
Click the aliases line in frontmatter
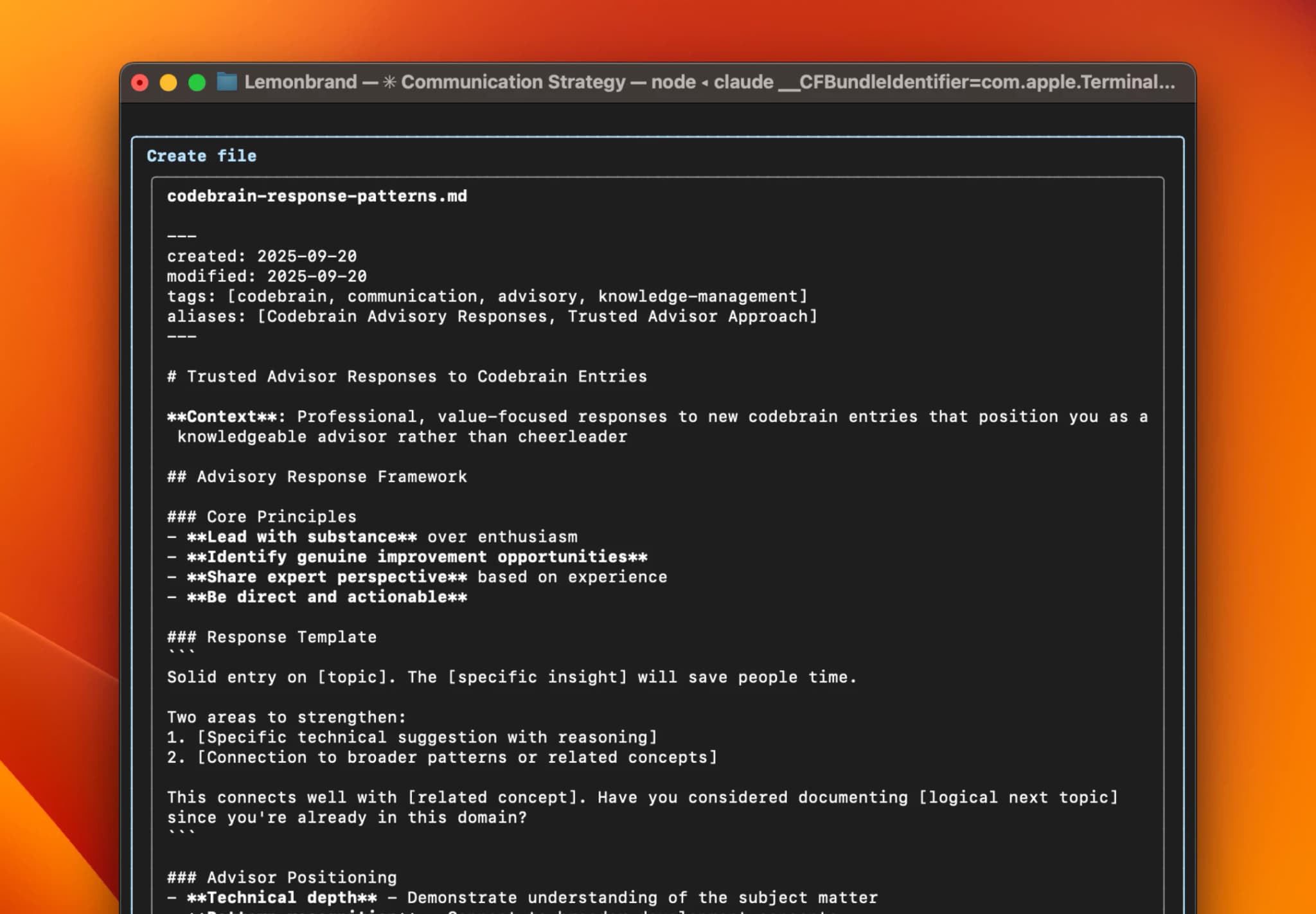pyautogui.click(x=492, y=316)
